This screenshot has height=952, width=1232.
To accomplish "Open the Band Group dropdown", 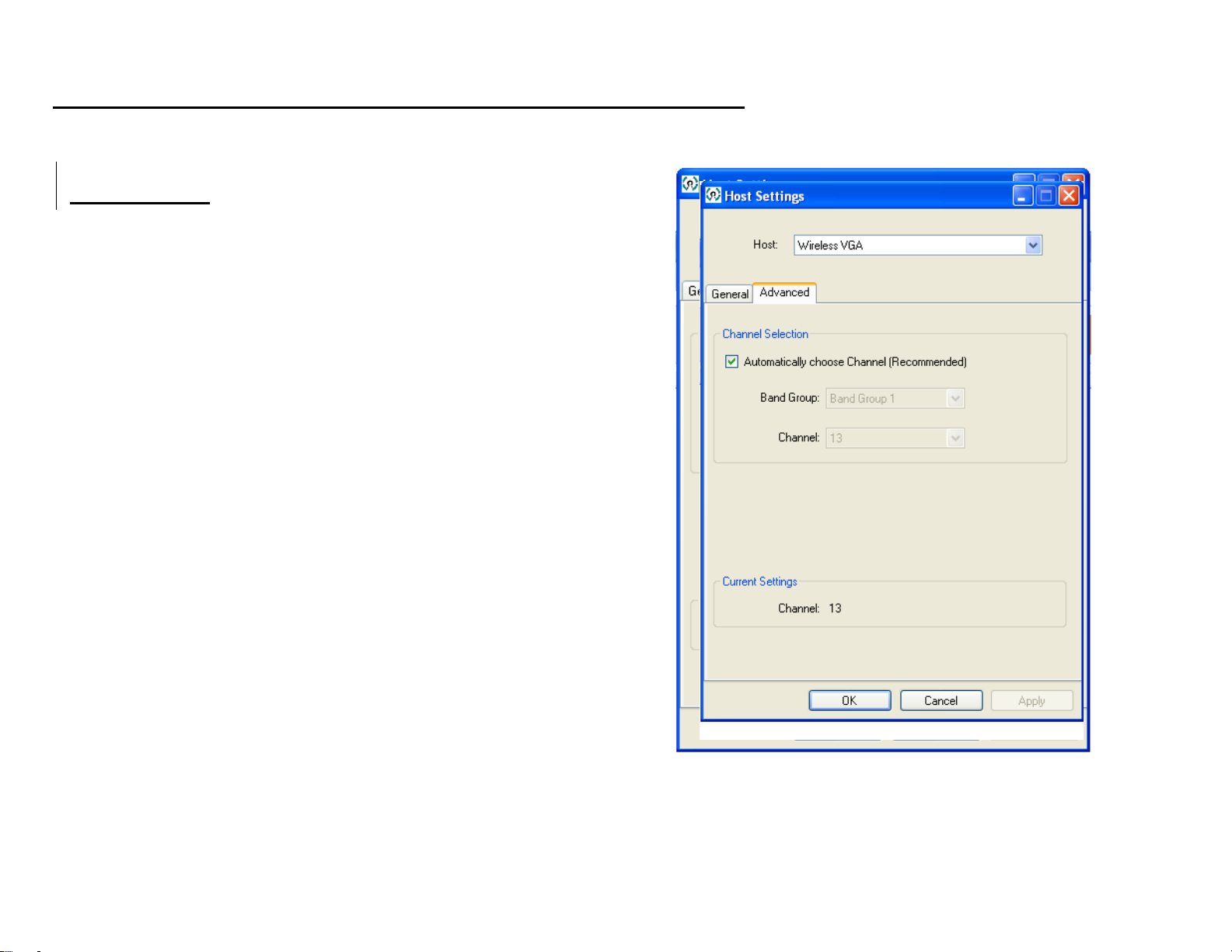I will [x=895, y=398].
